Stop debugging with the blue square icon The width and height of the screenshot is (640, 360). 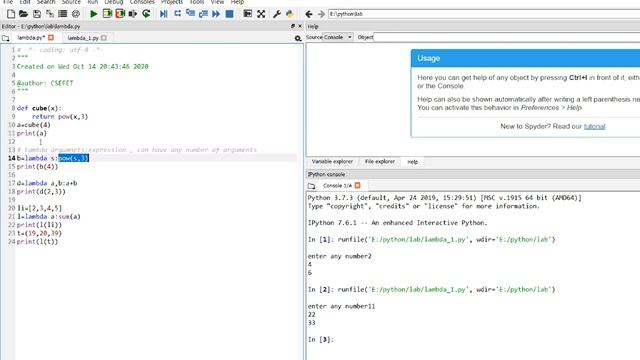(229, 14)
